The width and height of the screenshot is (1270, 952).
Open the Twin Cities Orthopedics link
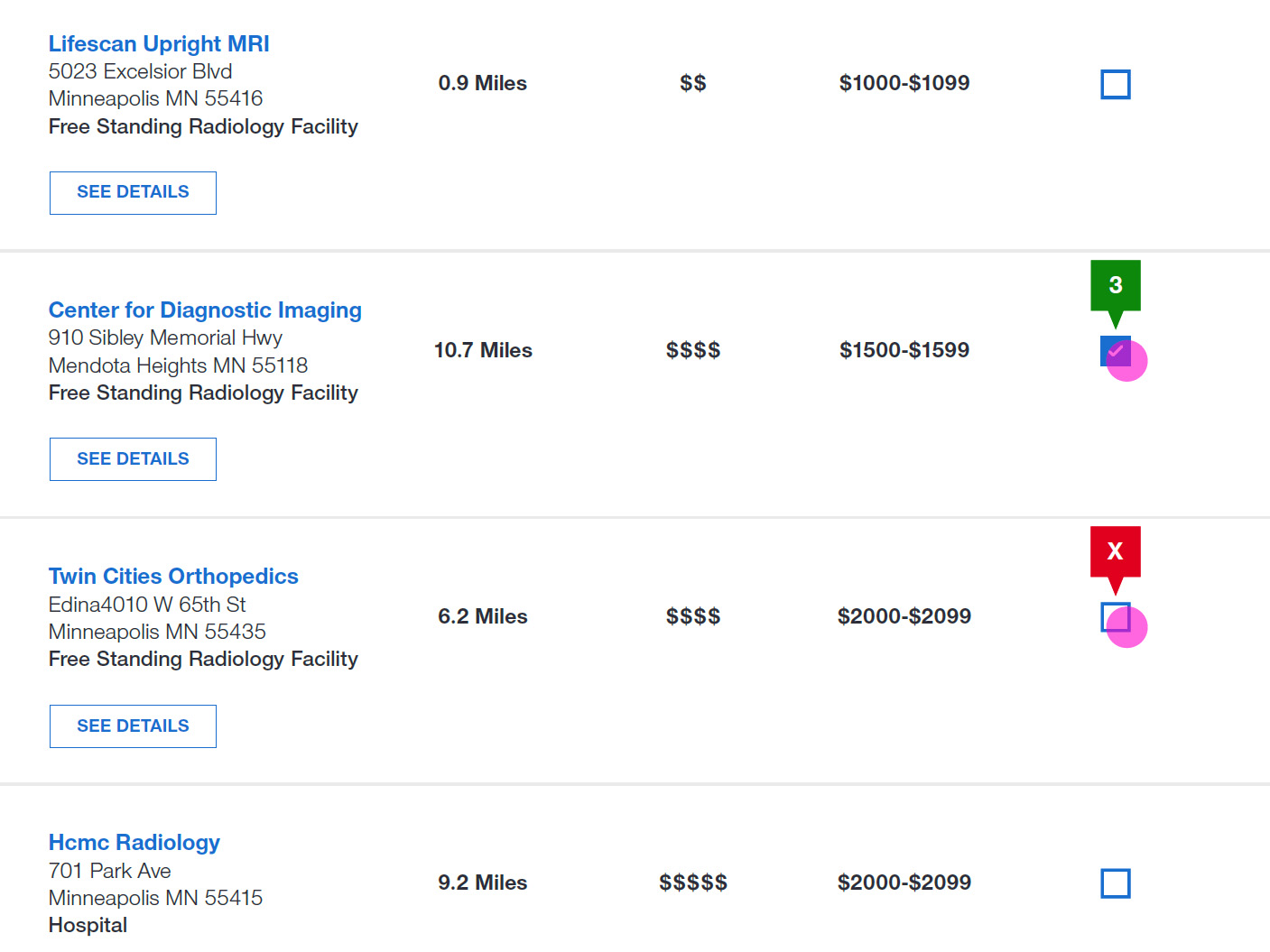[x=173, y=576]
